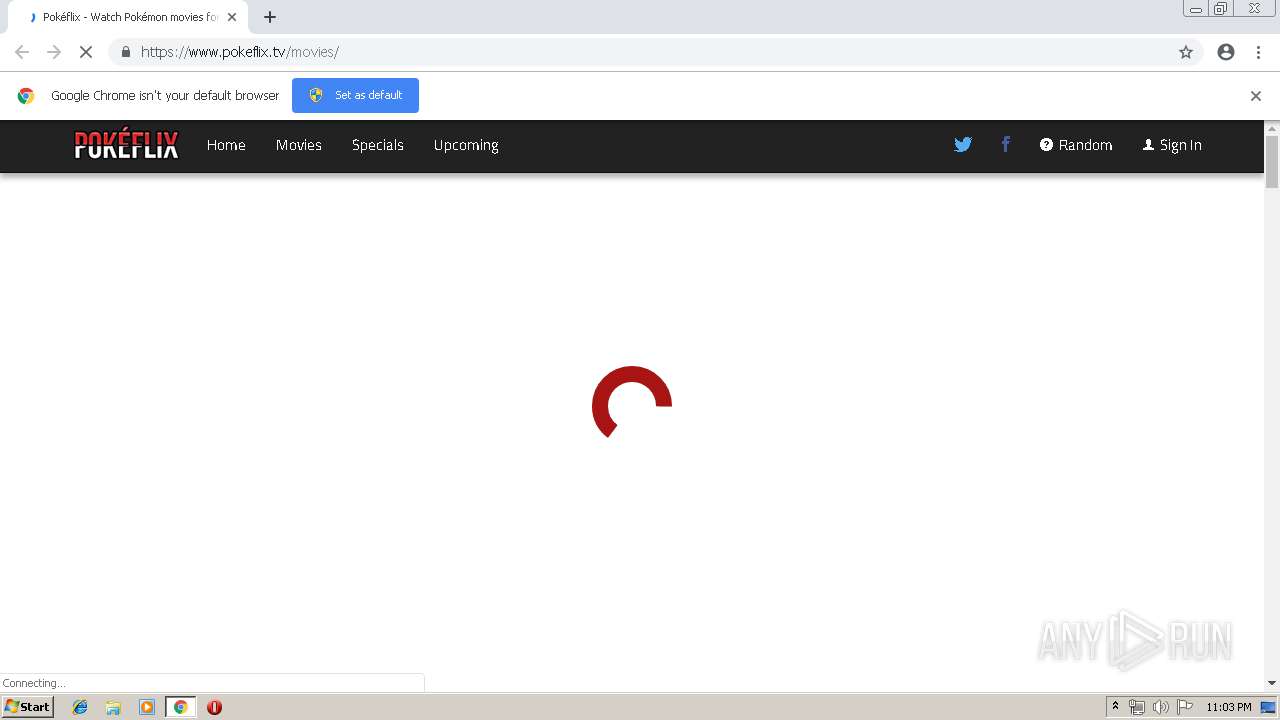Open the Twitter icon link
Image resolution: width=1280 pixels, height=720 pixels.
point(963,145)
